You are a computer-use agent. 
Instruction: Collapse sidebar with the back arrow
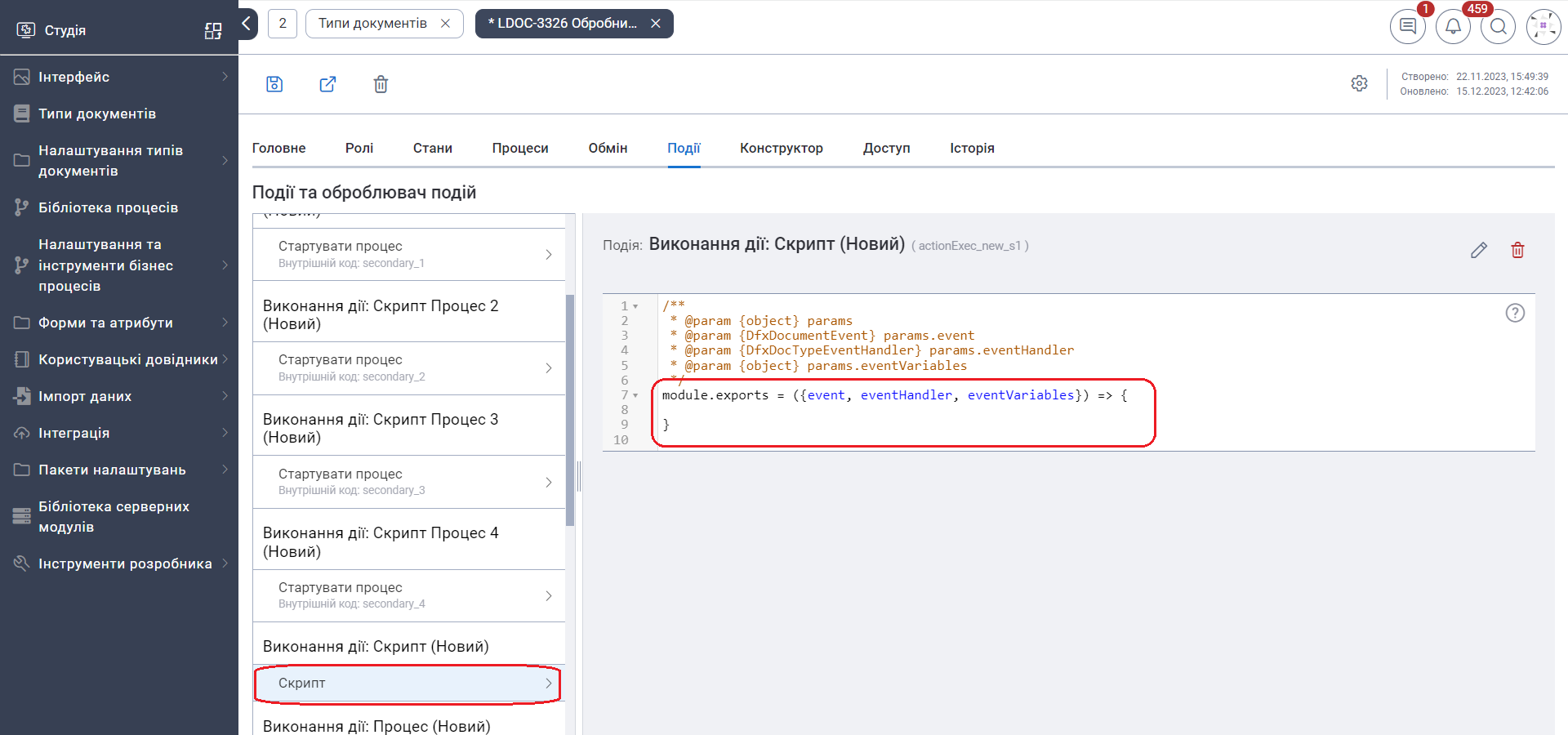[x=247, y=24]
